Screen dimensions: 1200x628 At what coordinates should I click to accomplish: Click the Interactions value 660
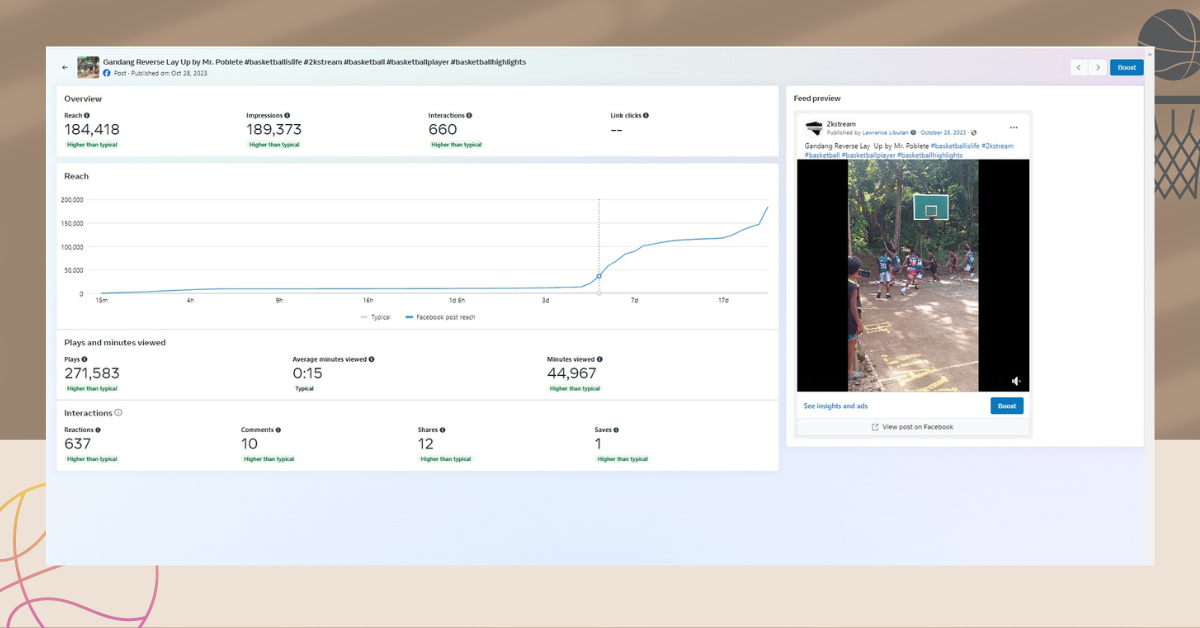coord(442,129)
